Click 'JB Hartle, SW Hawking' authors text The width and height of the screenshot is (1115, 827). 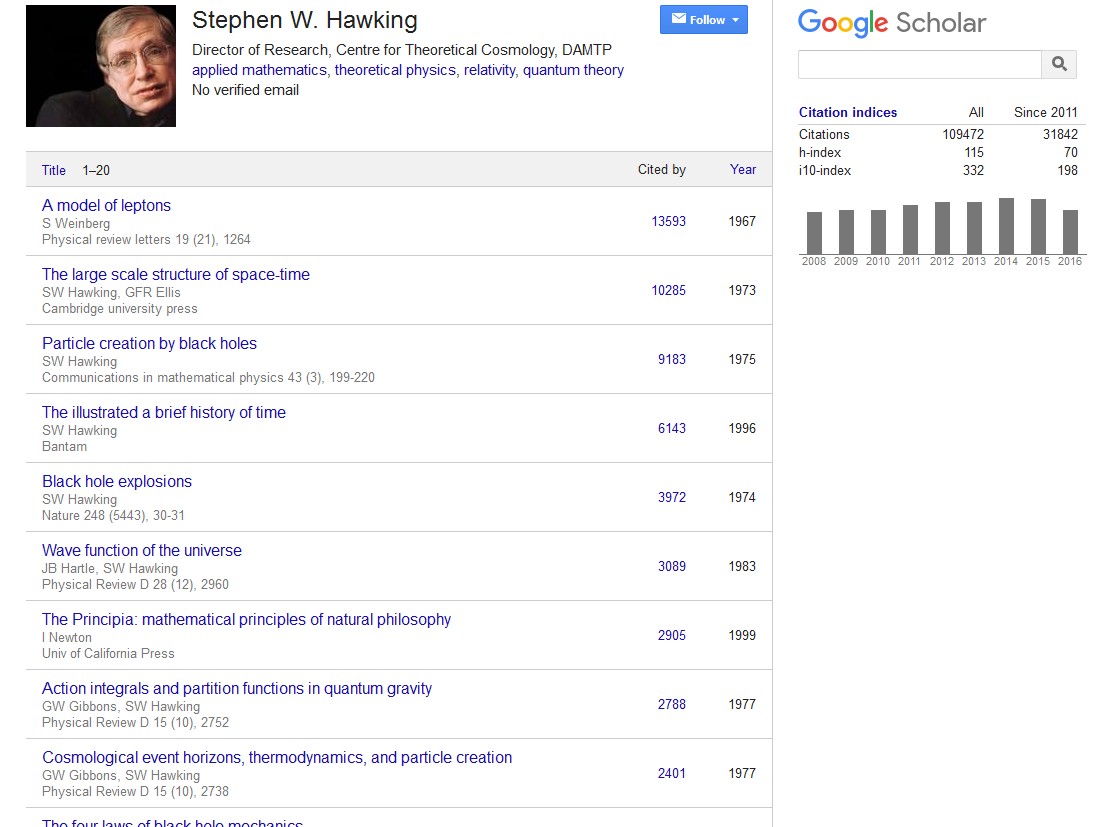[x=110, y=568]
